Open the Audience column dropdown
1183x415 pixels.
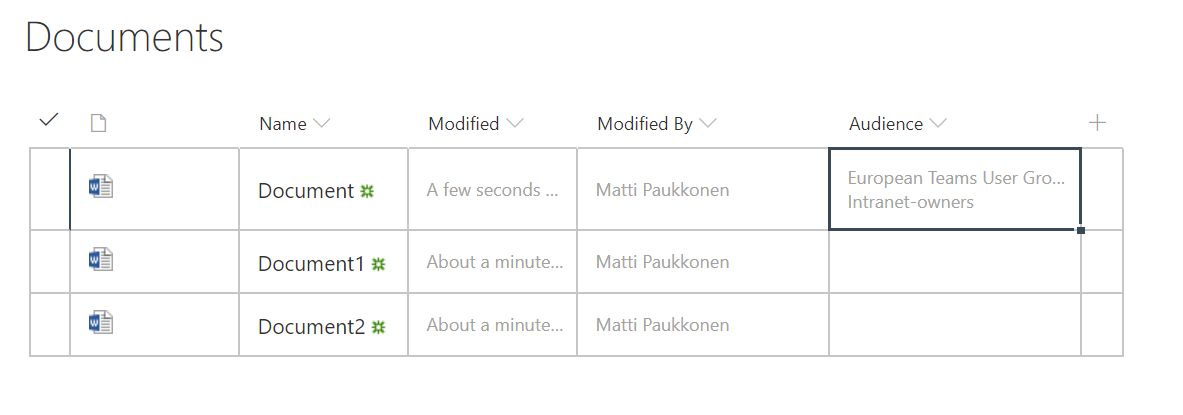pos(937,124)
